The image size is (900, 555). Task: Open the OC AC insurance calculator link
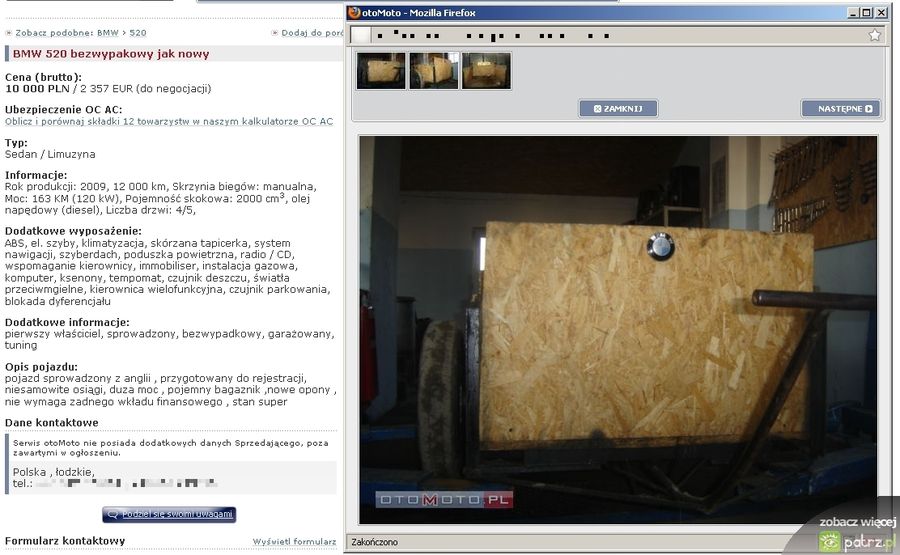coord(169,121)
